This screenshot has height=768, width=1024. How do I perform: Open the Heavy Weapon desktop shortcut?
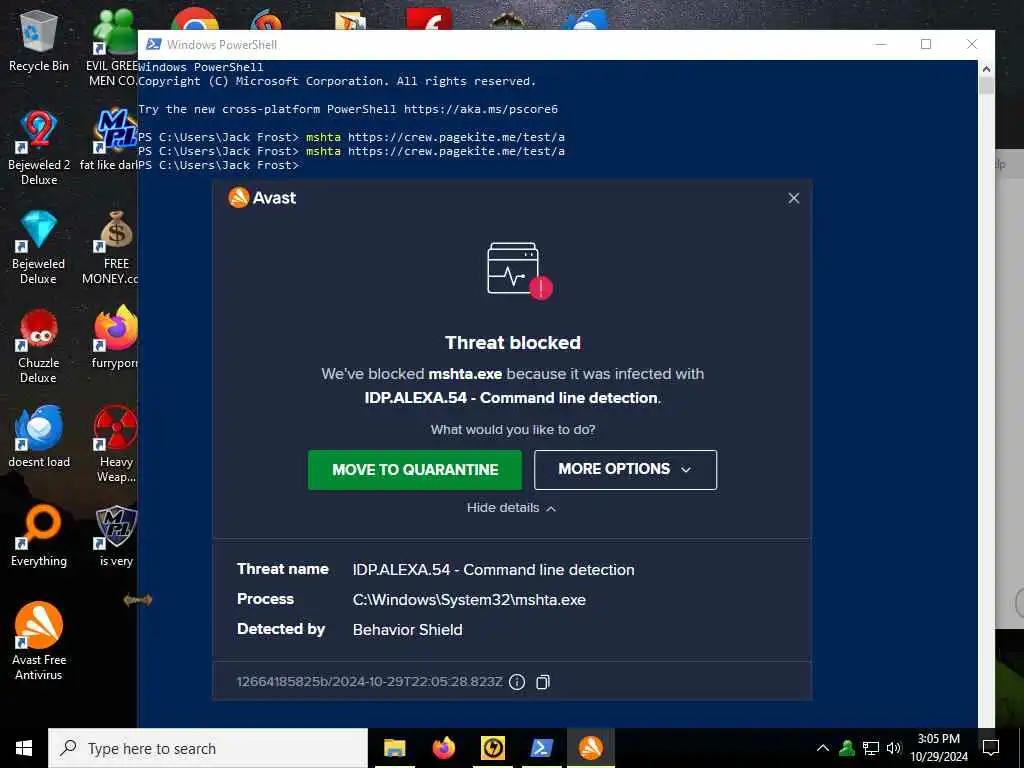[116, 445]
